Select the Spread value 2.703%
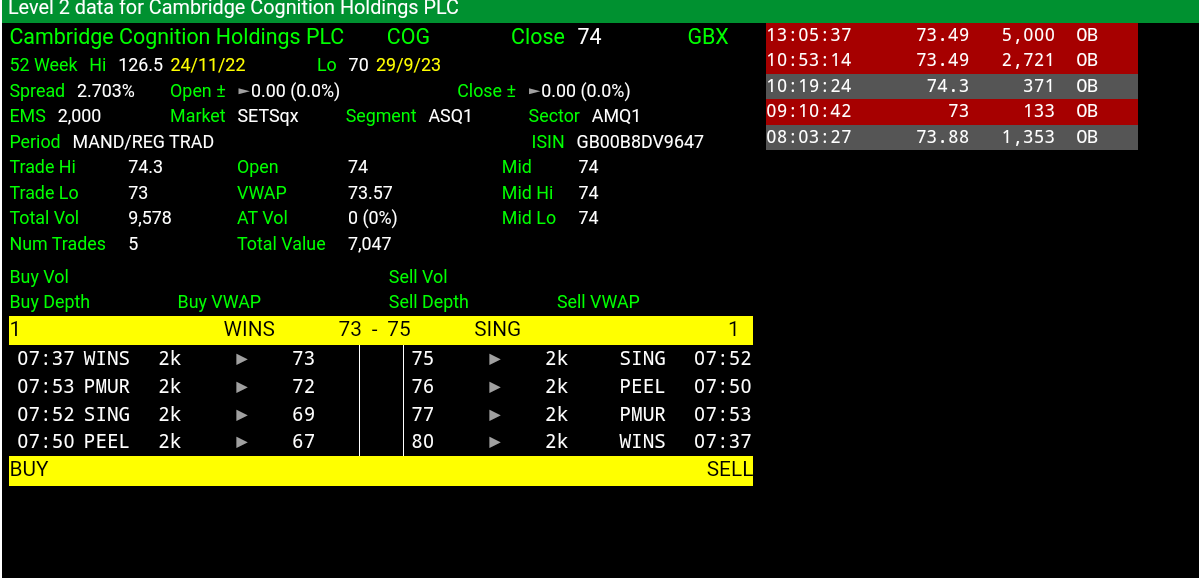This screenshot has height=578, width=1200. (x=106, y=91)
